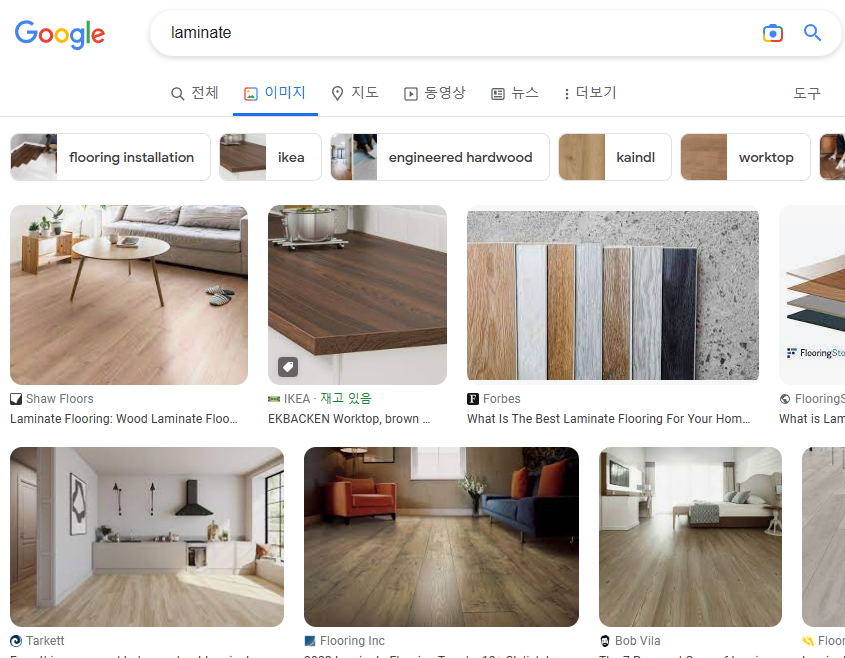
Task: Open the Tarkett kitchen floor image
Action: (x=147, y=537)
